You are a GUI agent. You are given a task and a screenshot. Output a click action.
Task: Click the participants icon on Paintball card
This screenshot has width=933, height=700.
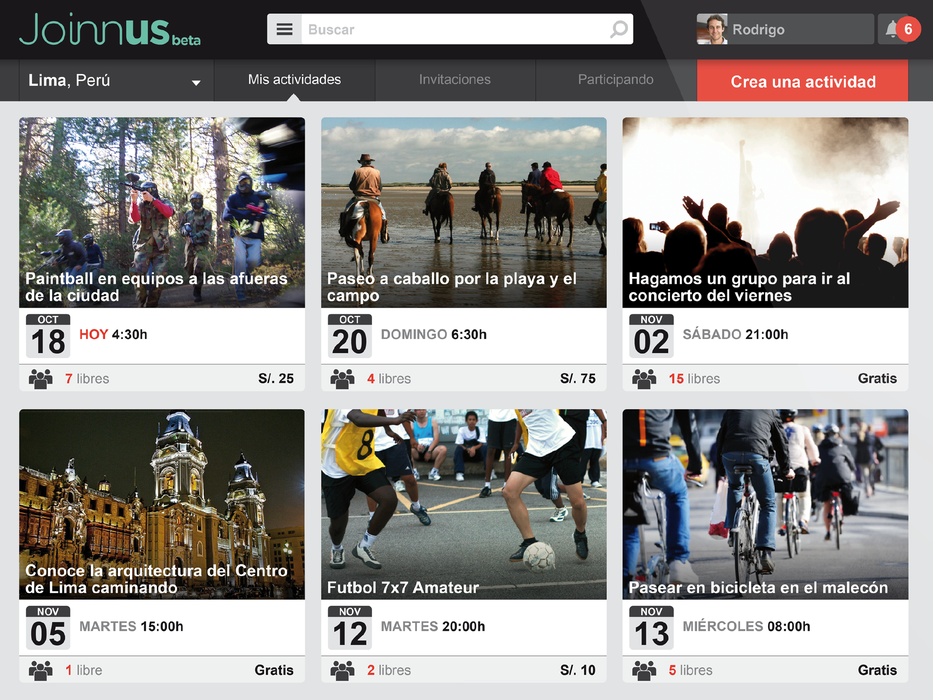[x=40, y=379]
